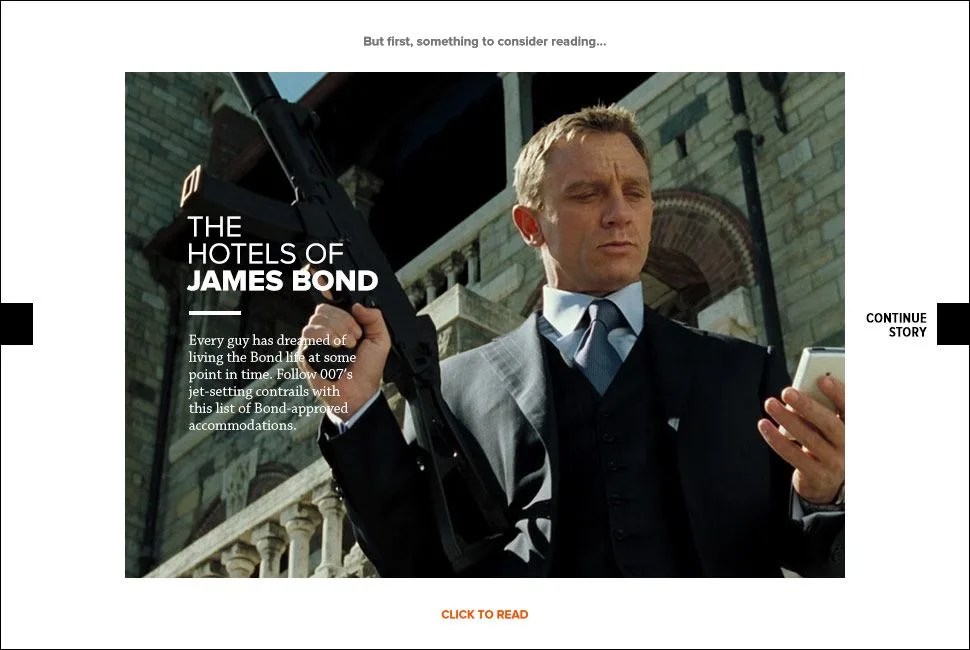Click the blue necktie in the photo
The height and width of the screenshot is (650, 970).
click(599, 346)
